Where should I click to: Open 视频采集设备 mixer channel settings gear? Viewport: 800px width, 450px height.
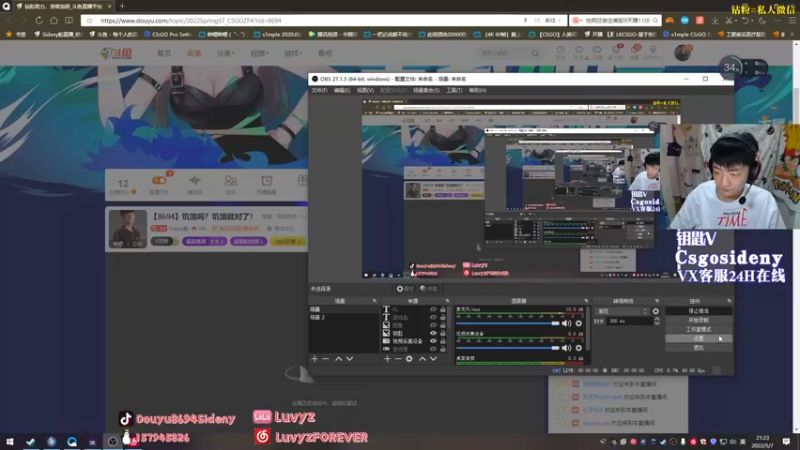pos(579,347)
